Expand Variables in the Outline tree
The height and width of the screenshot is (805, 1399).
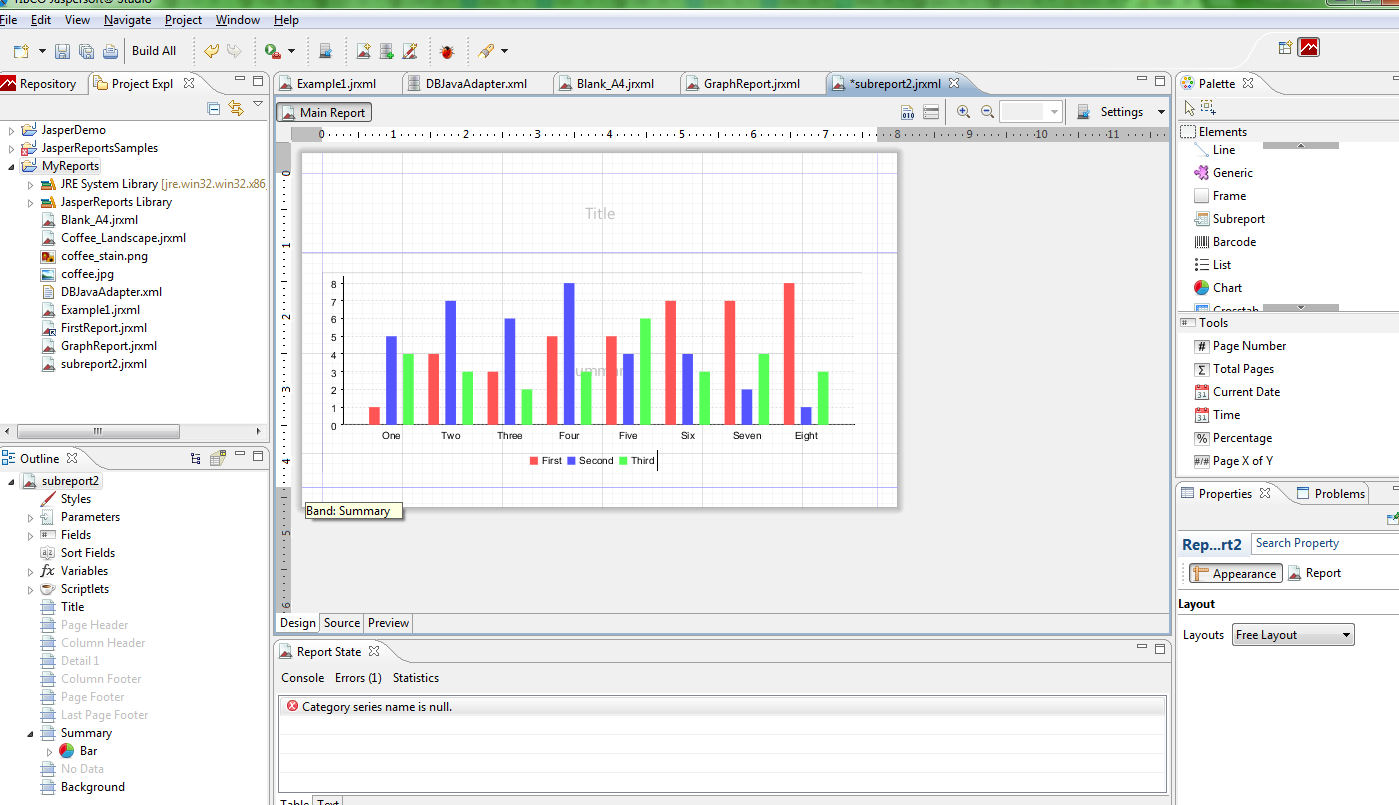(x=31, y=571)
